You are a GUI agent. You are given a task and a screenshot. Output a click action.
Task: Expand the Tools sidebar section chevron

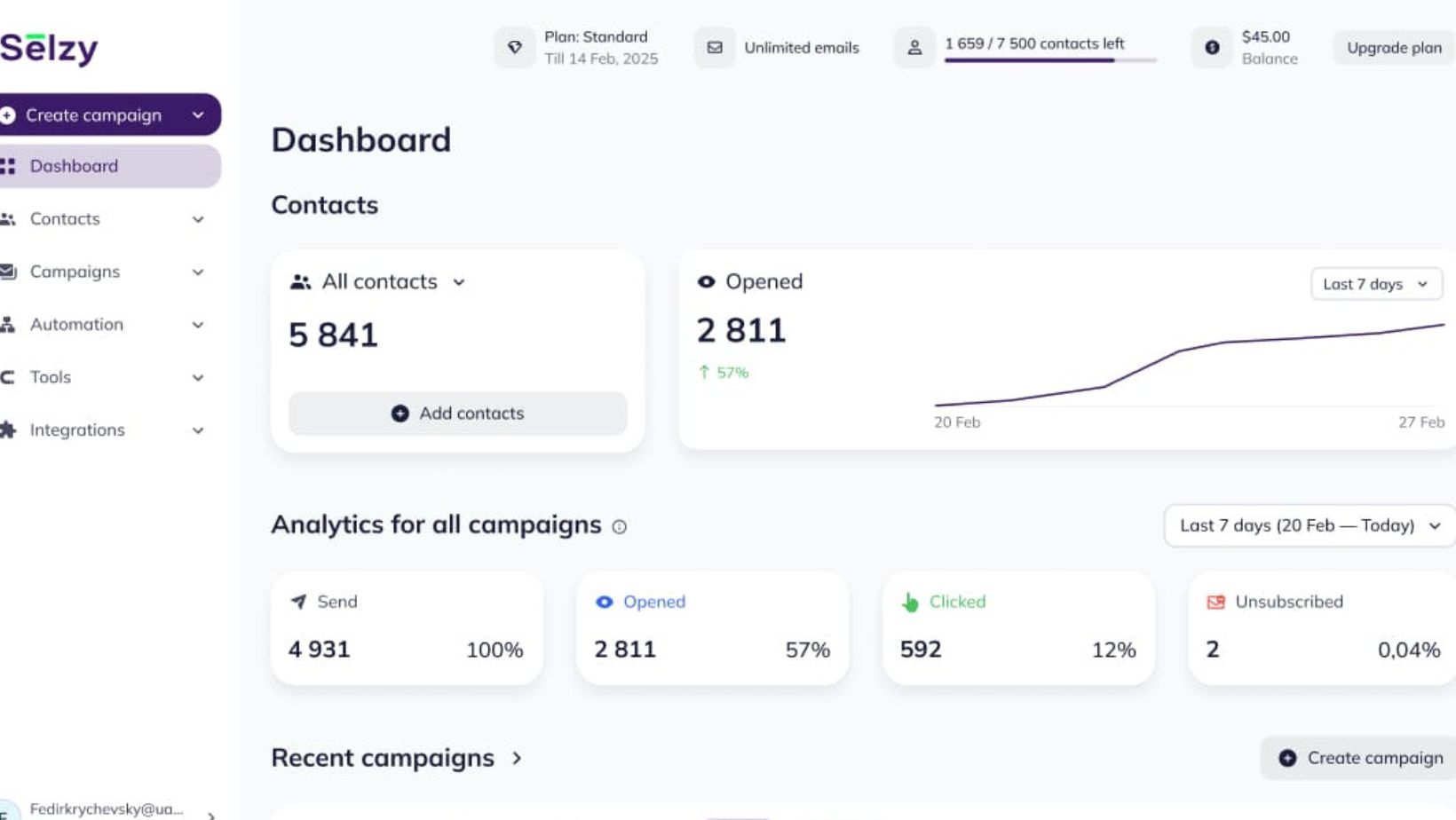pos(198,378)
